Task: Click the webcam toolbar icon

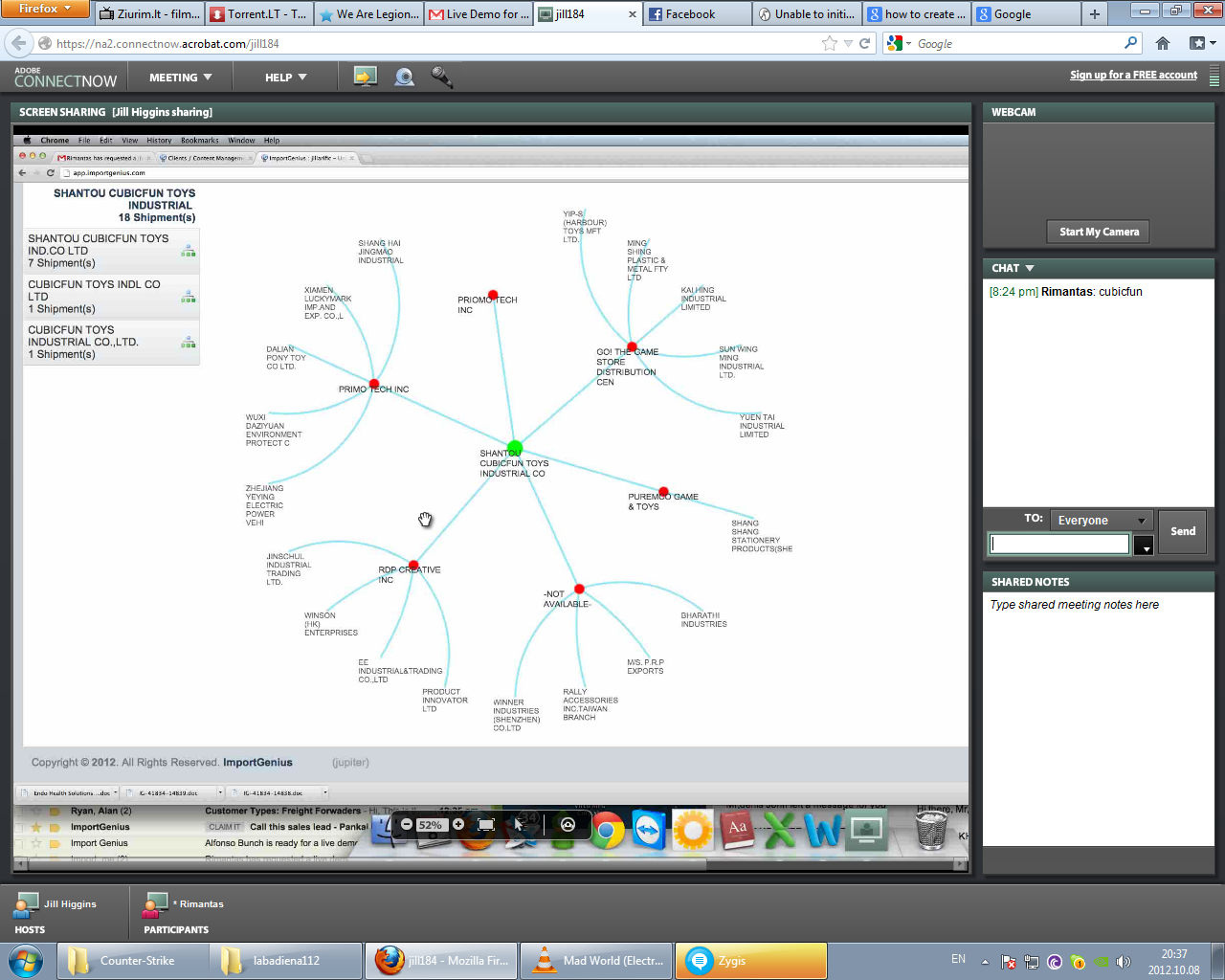Action: click(404, 78)
